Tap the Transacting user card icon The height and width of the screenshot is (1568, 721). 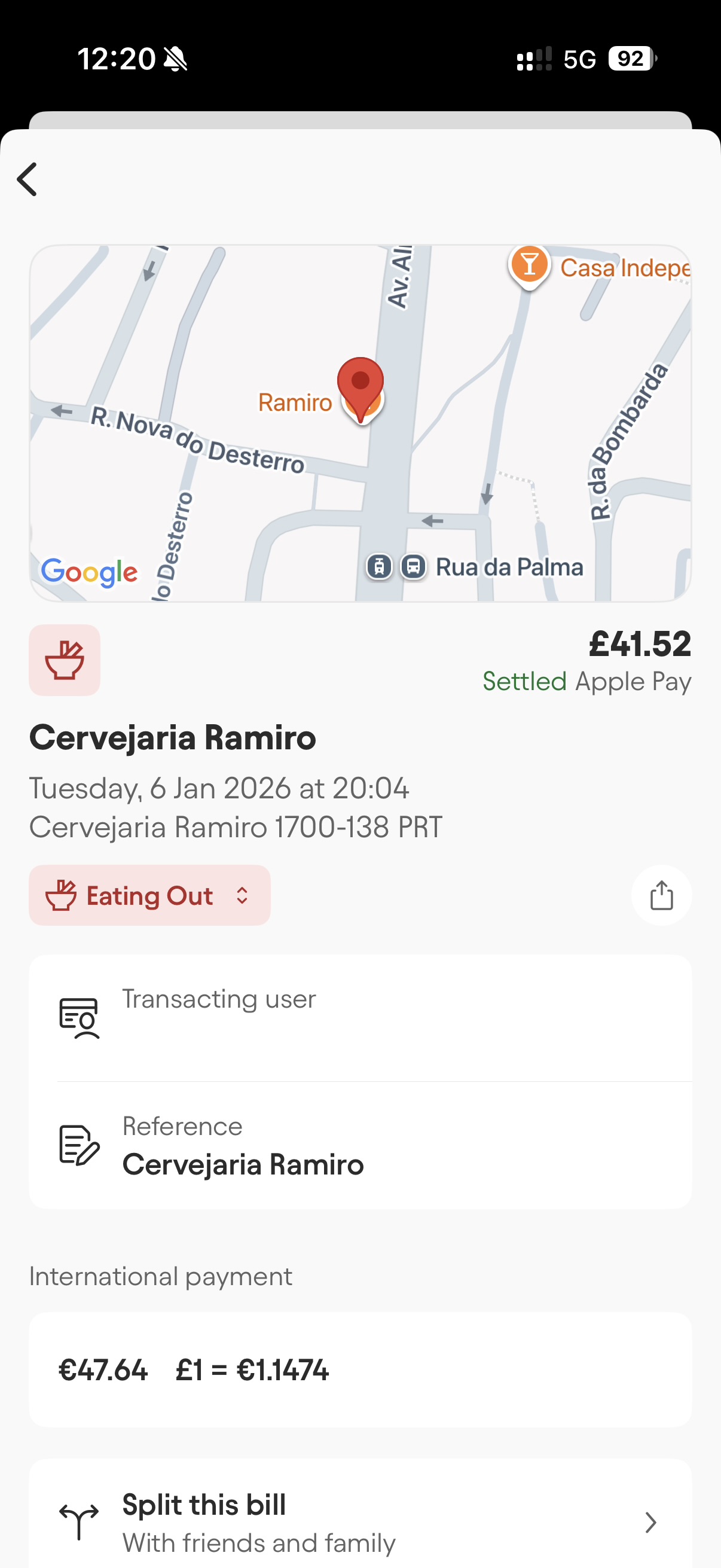point(79,1018)
